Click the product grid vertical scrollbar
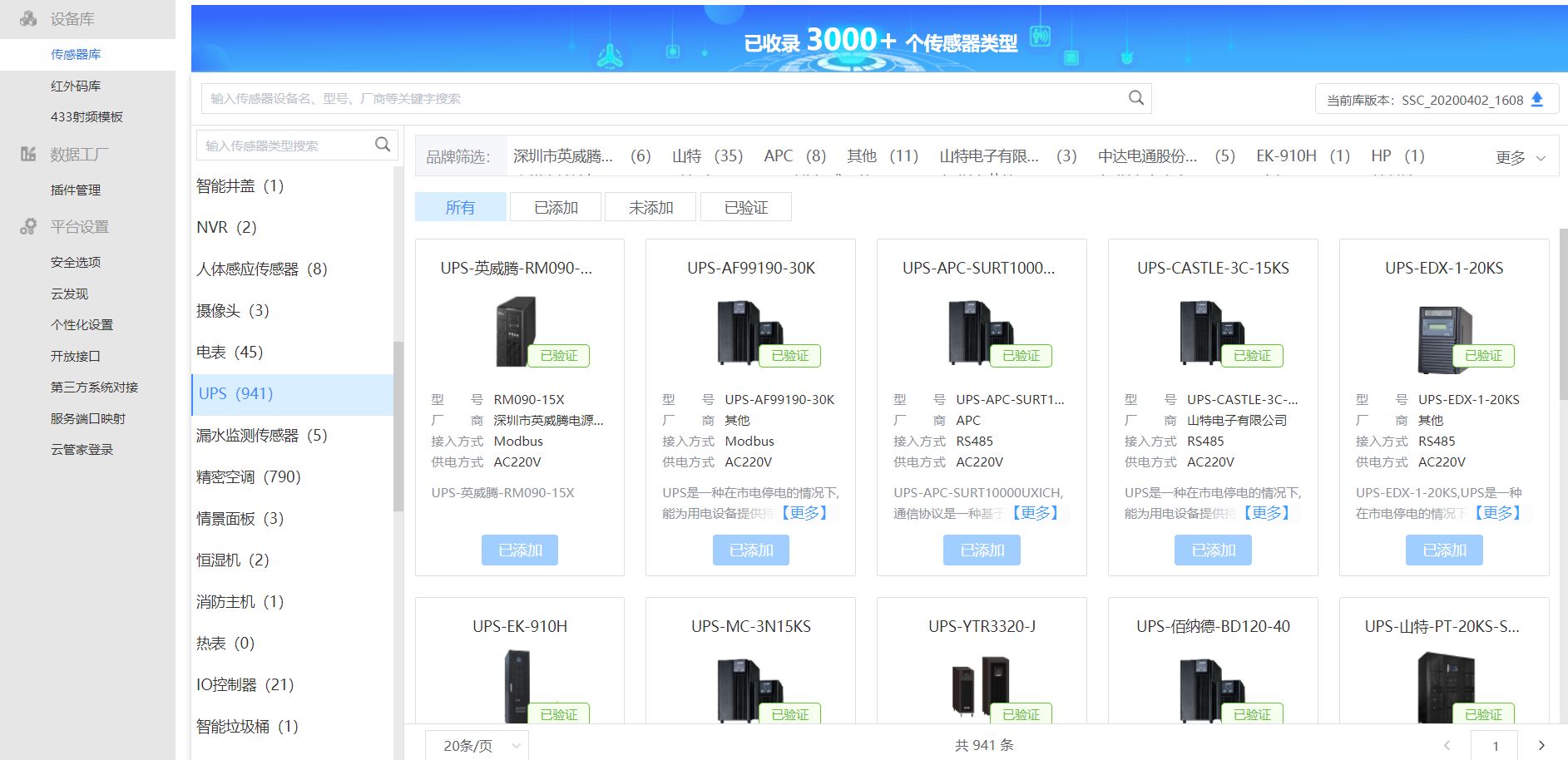The width and height of the screenshot is (1568, 760). point(1563,313)
